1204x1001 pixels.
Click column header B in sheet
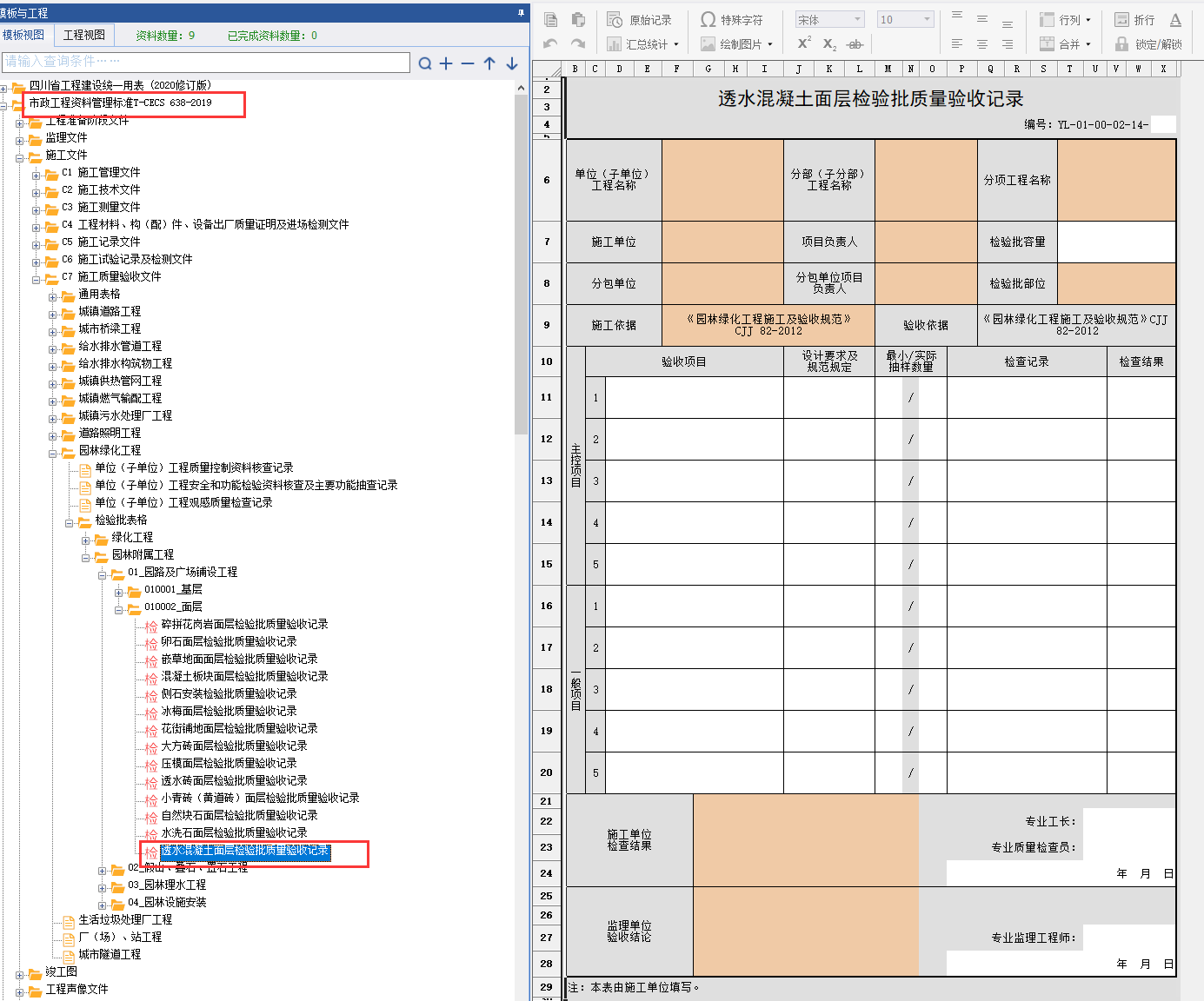pos(575,69)
